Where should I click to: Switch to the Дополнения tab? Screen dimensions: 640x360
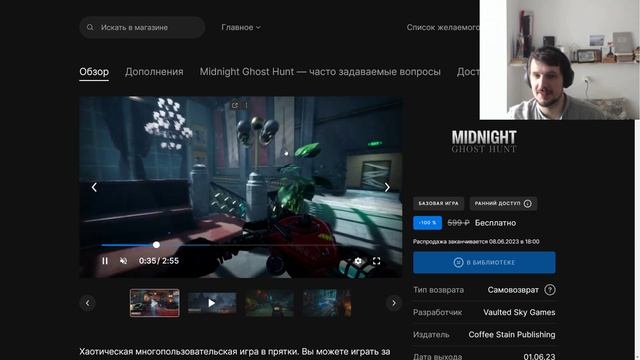coord(154,72)
